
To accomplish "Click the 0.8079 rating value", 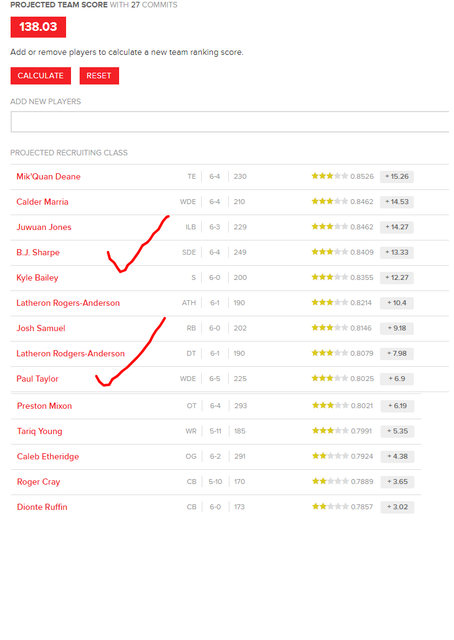I will coord(362,354).
